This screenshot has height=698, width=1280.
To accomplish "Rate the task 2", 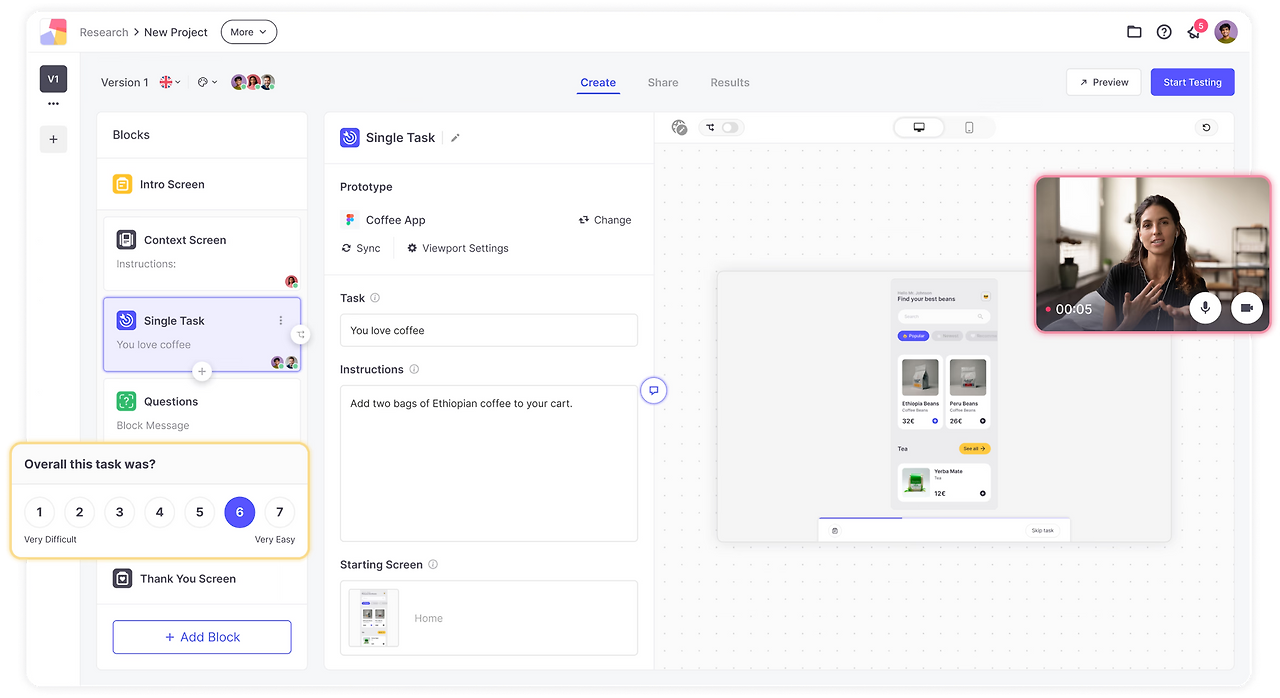I will coord(79,512).
